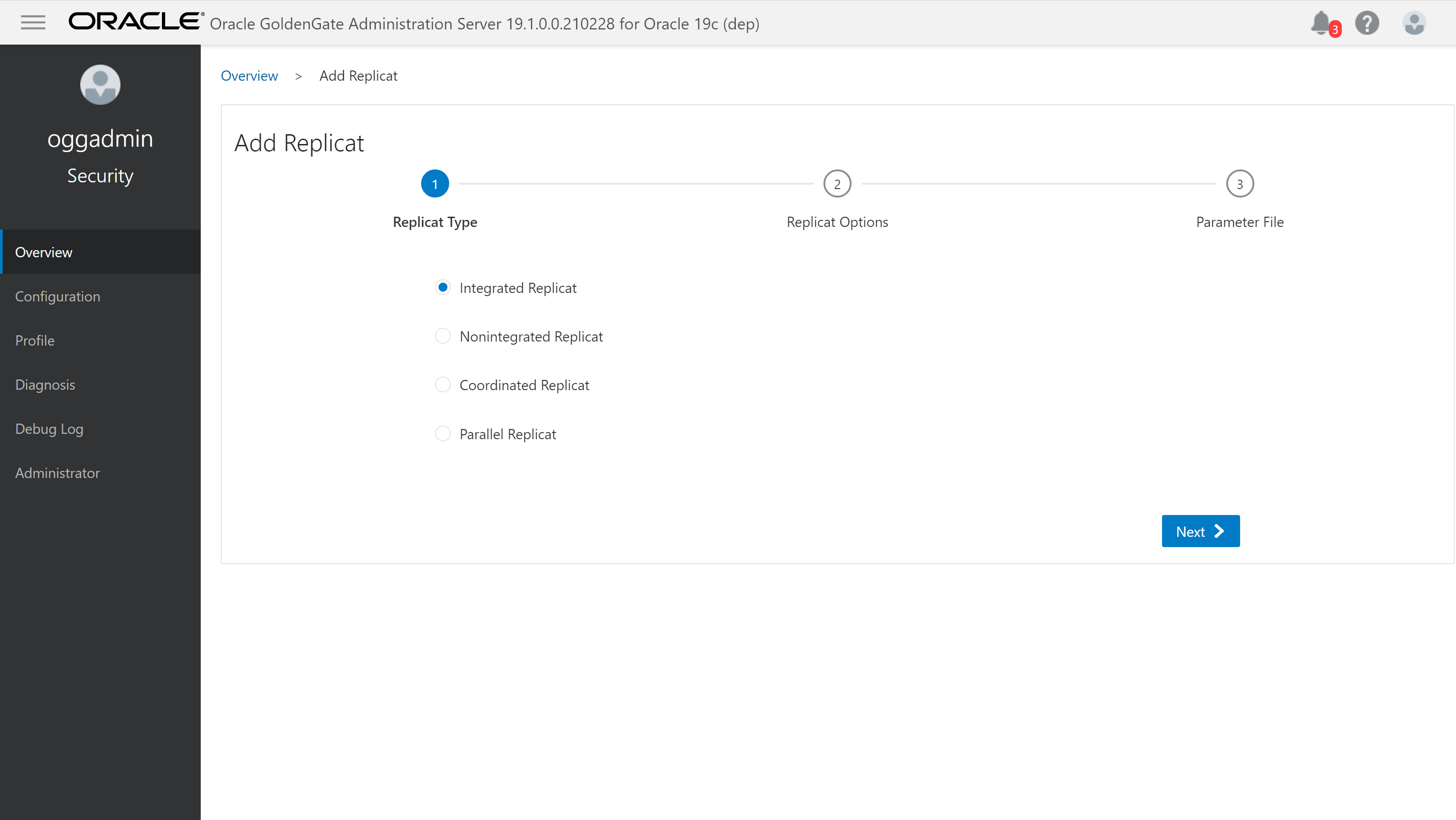
Task: Click step 1 Replicat Type circle
Action: [x=434, y=184]
